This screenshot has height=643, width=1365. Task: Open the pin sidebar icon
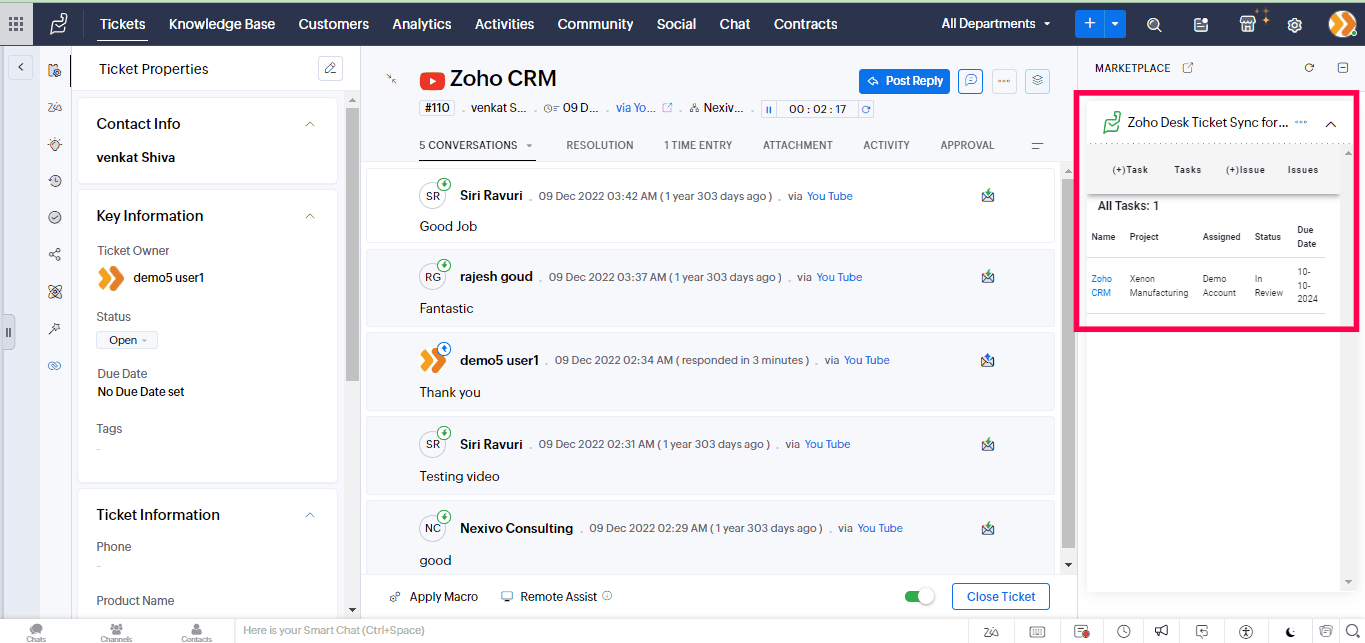(x=55, y=329)
